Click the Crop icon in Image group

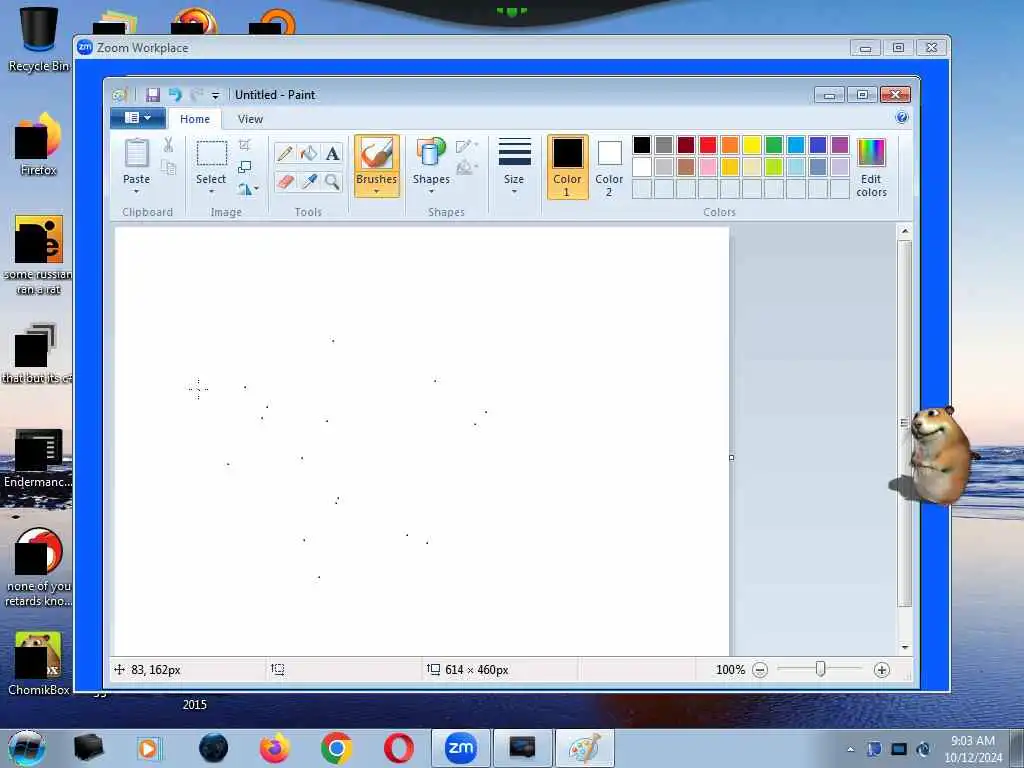click(x=245, y=145)
